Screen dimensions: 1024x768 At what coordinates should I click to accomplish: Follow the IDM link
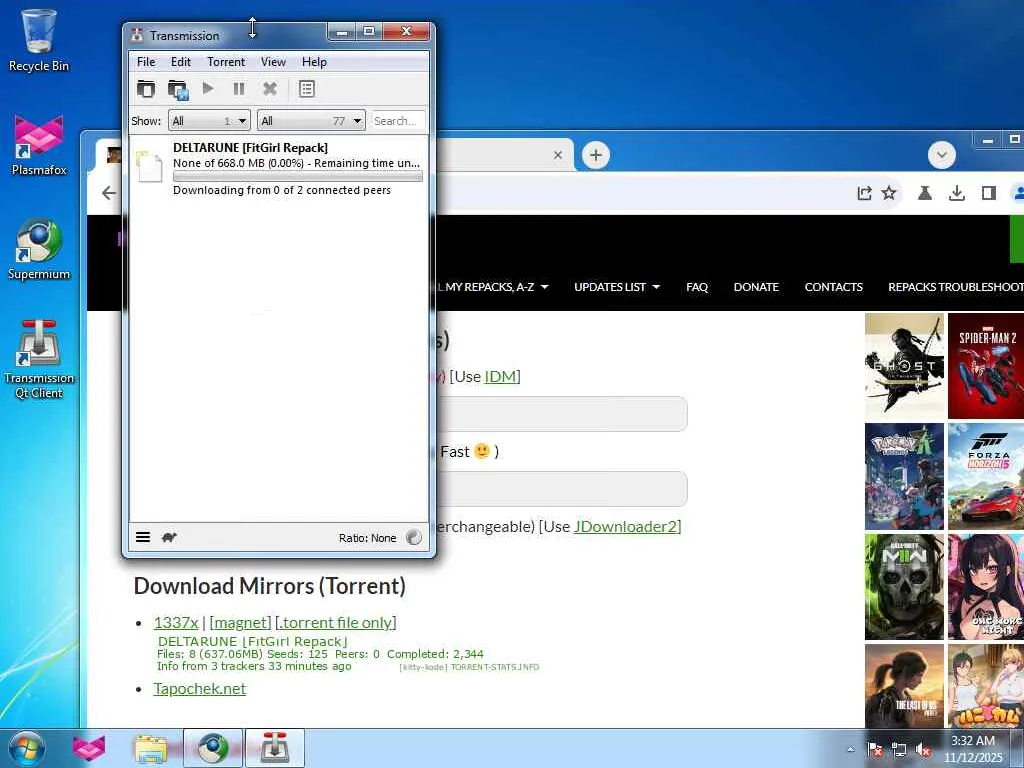(500, 376)
